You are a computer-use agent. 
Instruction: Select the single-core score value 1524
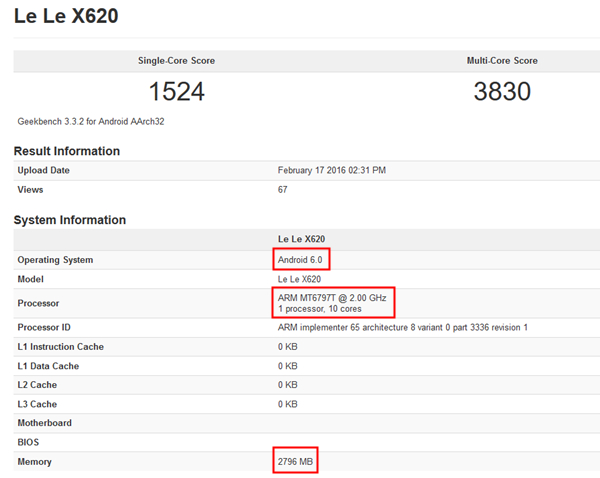(x=176, y=91)
